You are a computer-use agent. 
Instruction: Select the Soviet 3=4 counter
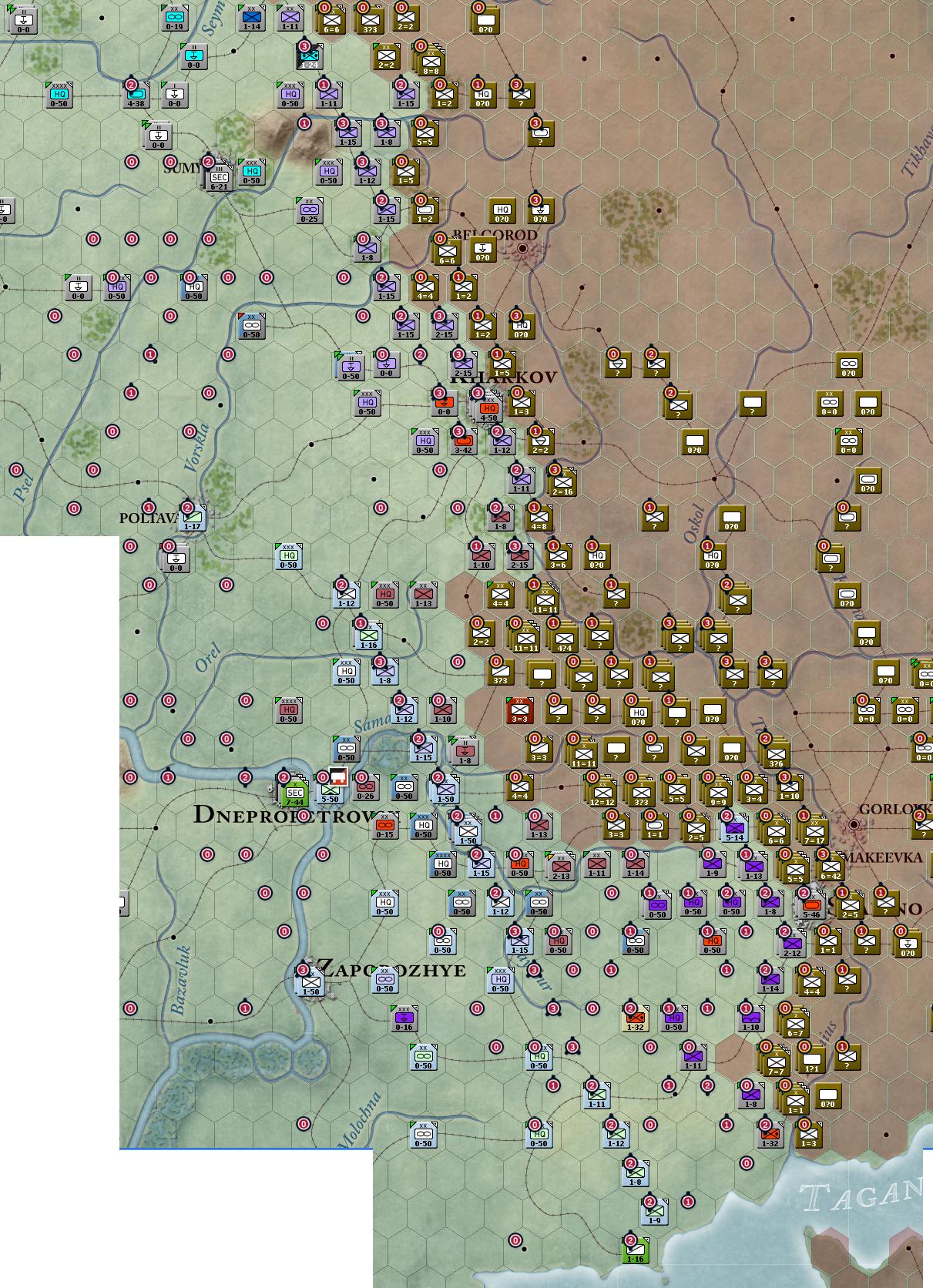[753, 791]
